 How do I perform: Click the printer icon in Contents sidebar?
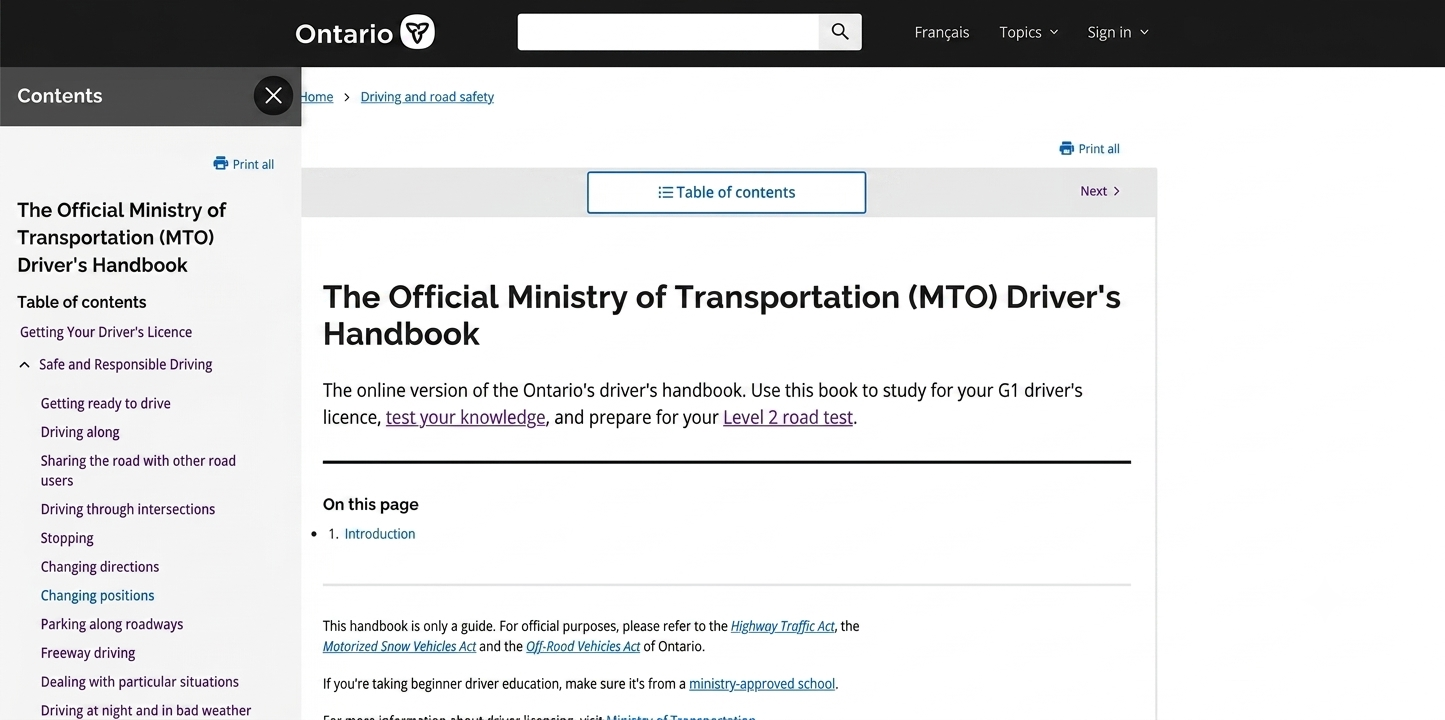point(221,163)
